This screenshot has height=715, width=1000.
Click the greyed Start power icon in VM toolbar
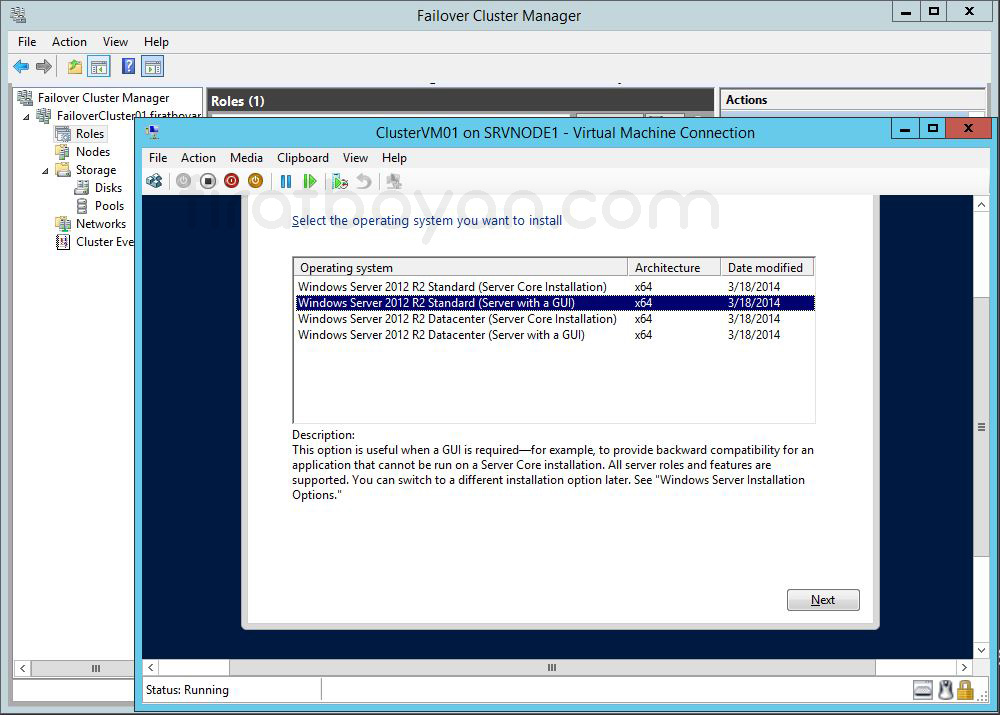(184, 181)
